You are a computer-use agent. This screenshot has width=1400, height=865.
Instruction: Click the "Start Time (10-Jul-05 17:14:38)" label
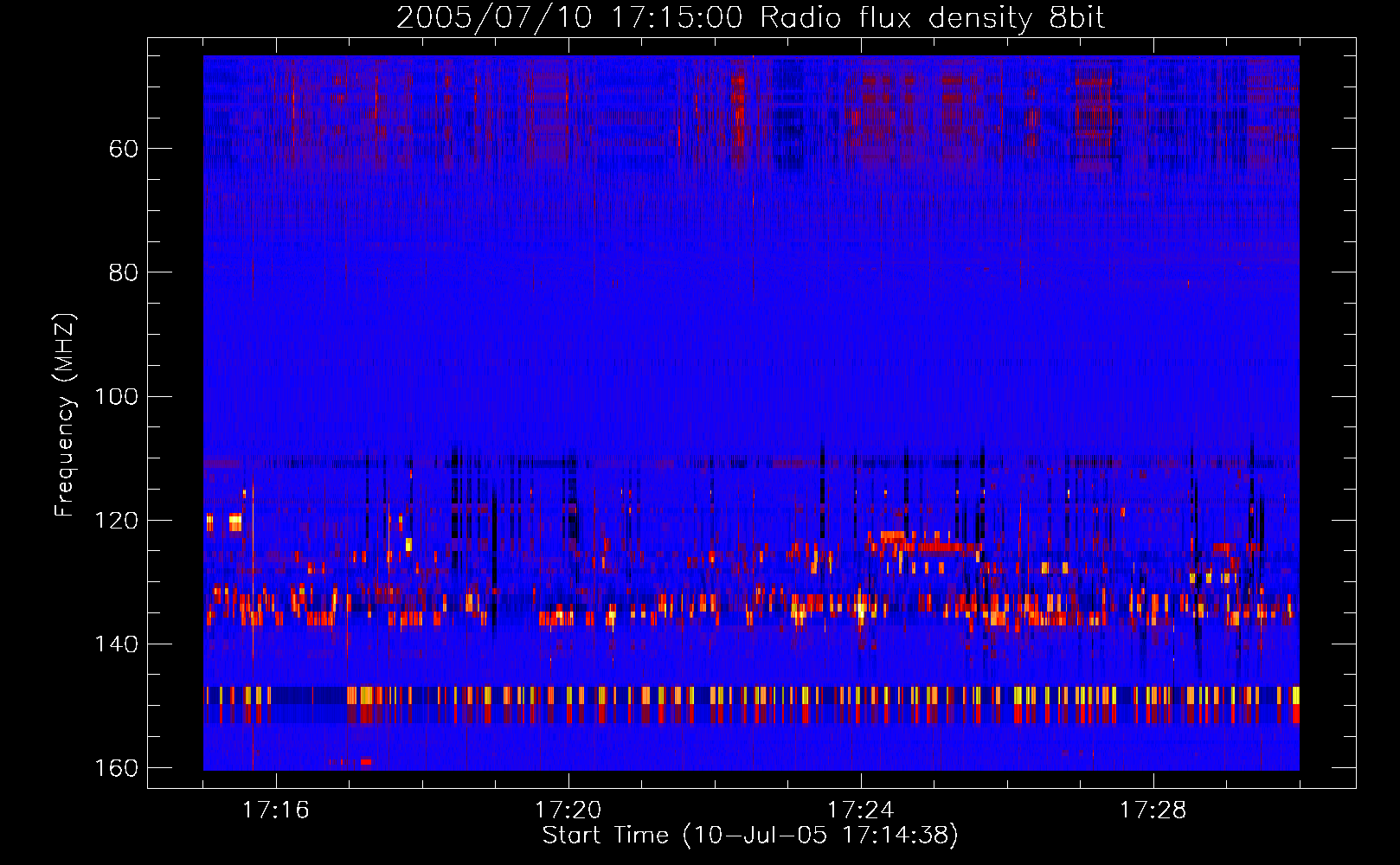coord(750,836)
